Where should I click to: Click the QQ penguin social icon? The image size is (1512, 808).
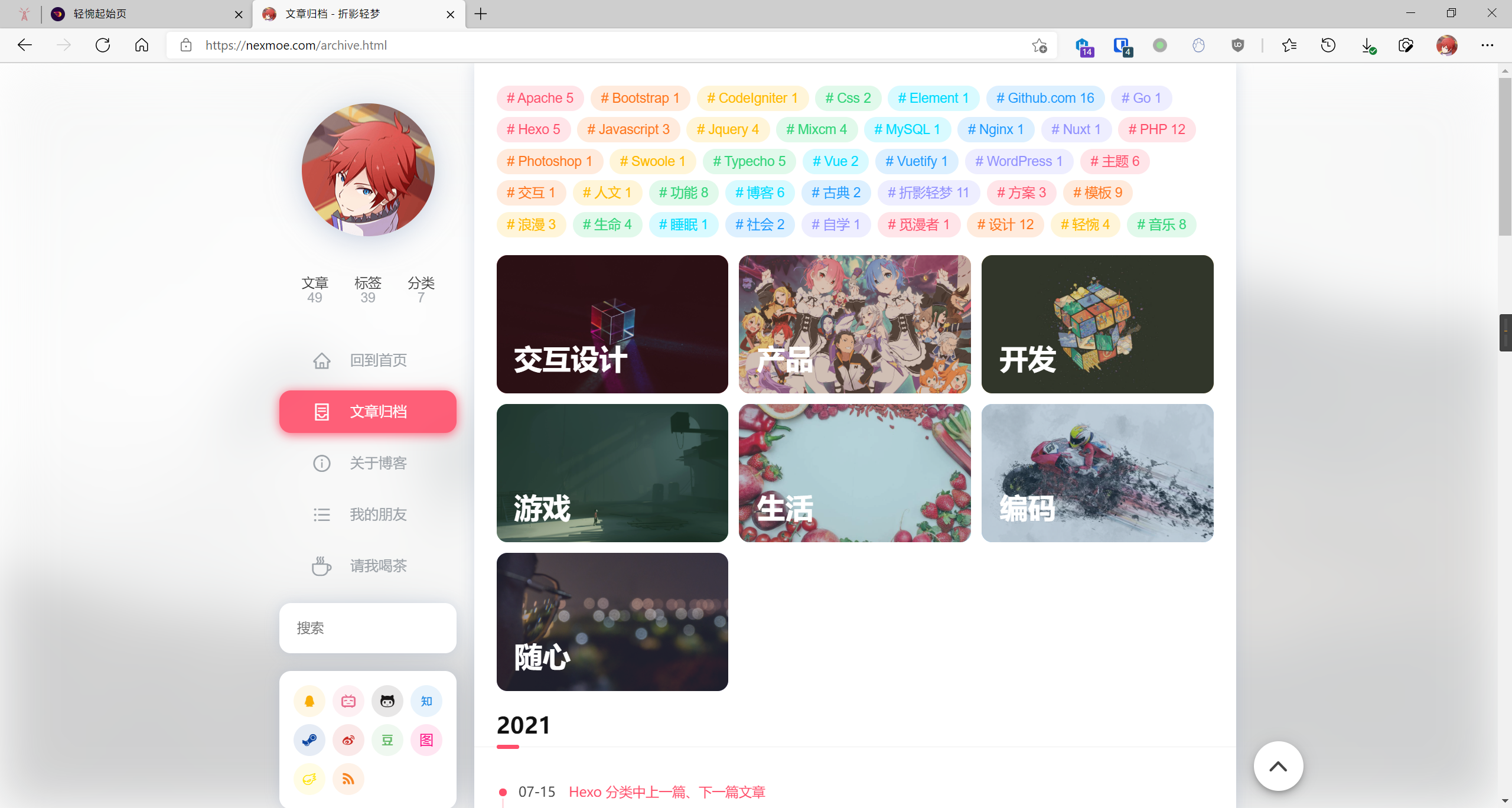309,701
